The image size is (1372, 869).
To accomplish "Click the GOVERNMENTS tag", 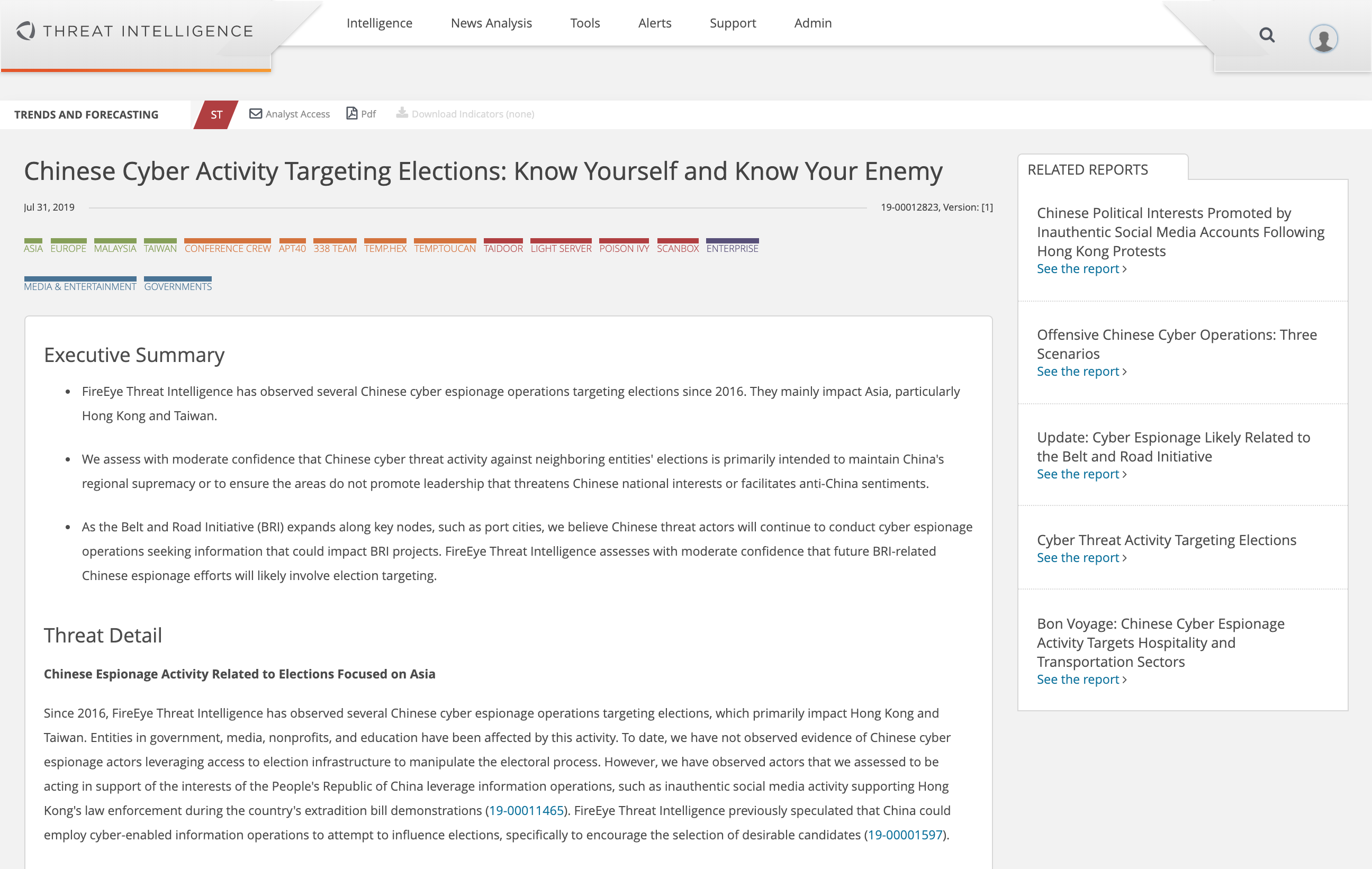I will (178, 284).
